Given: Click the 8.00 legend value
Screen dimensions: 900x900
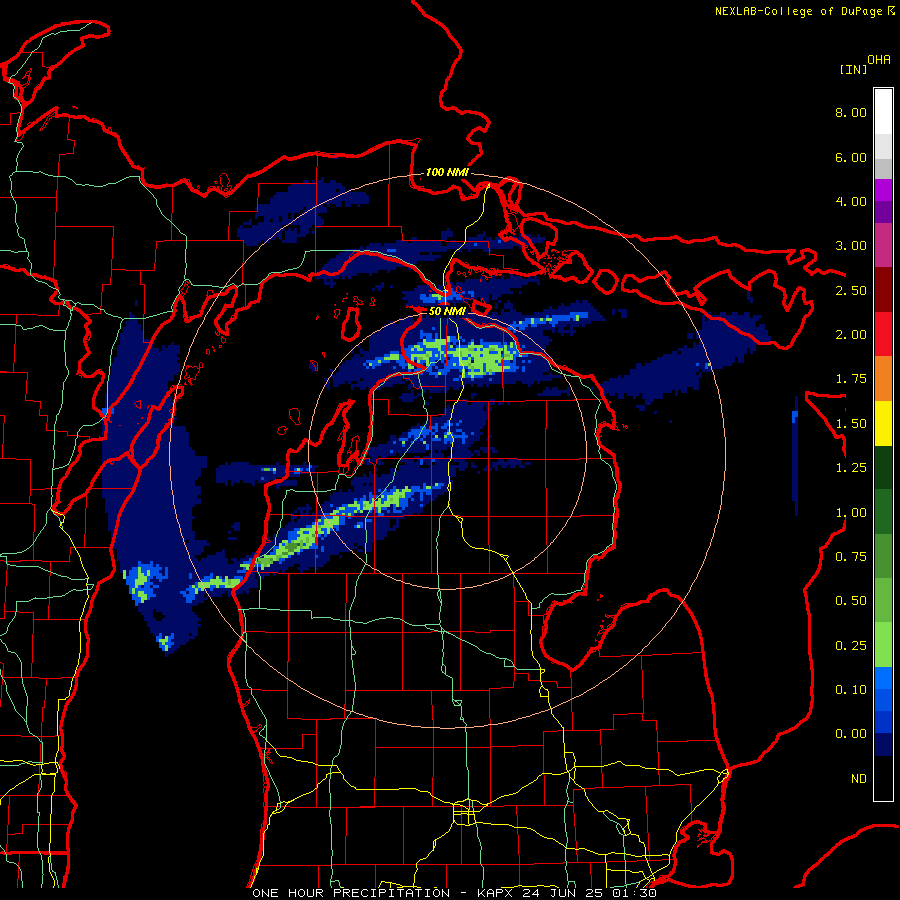Looking at the screenshot, I should [851, 112].
